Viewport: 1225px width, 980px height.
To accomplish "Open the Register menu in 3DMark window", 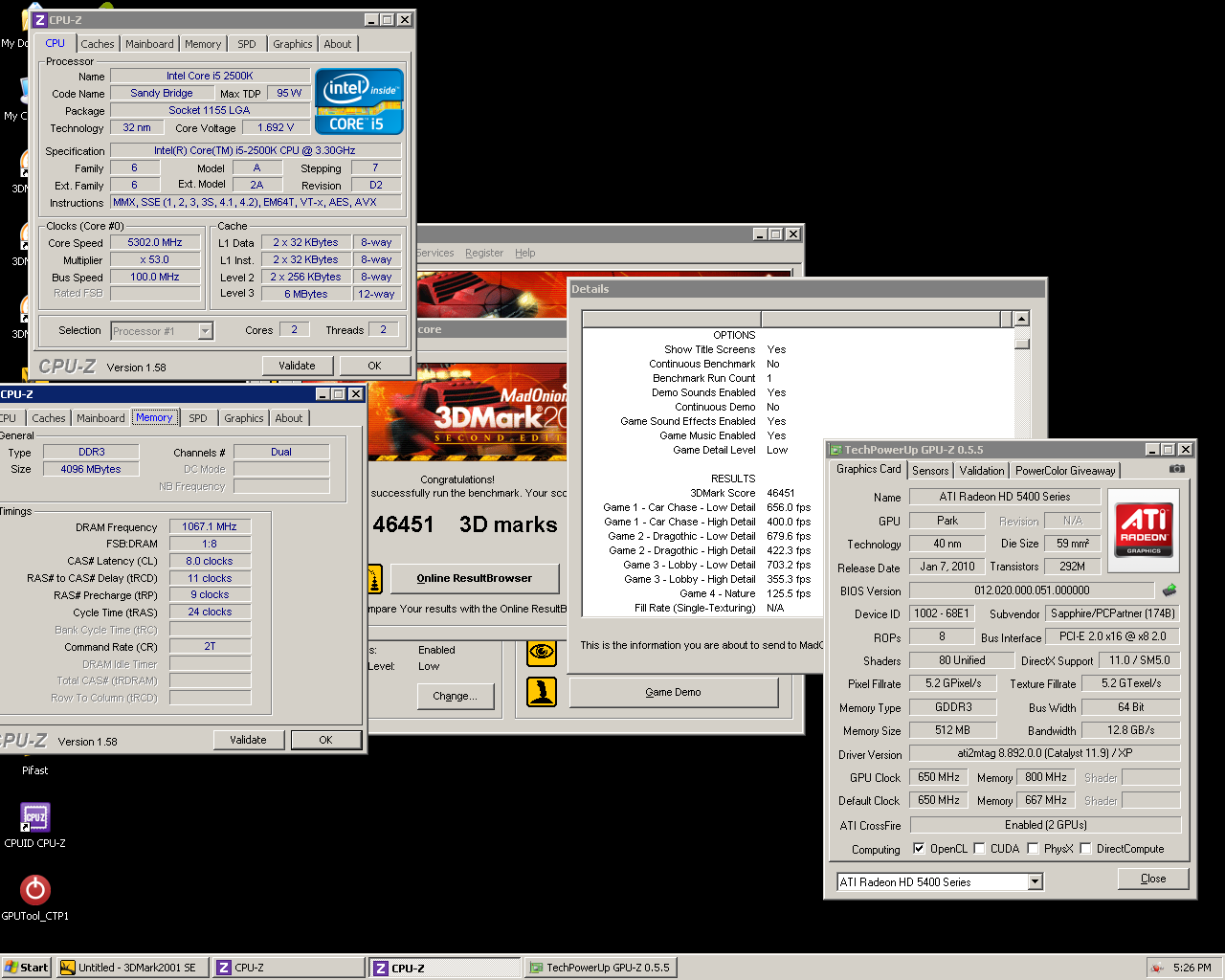I will [x=484, y=253].
